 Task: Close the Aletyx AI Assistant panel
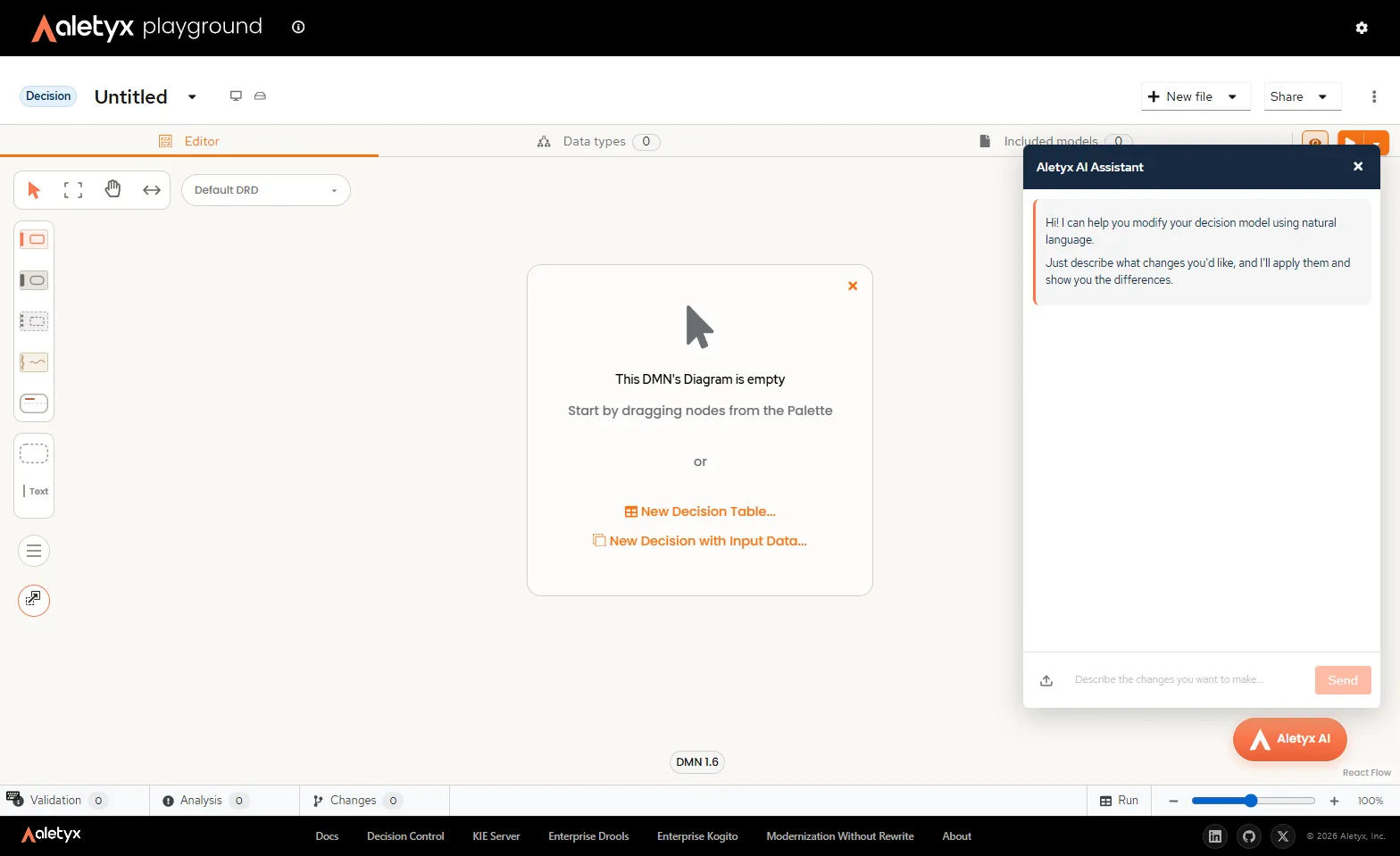[x=1358, y=167]
